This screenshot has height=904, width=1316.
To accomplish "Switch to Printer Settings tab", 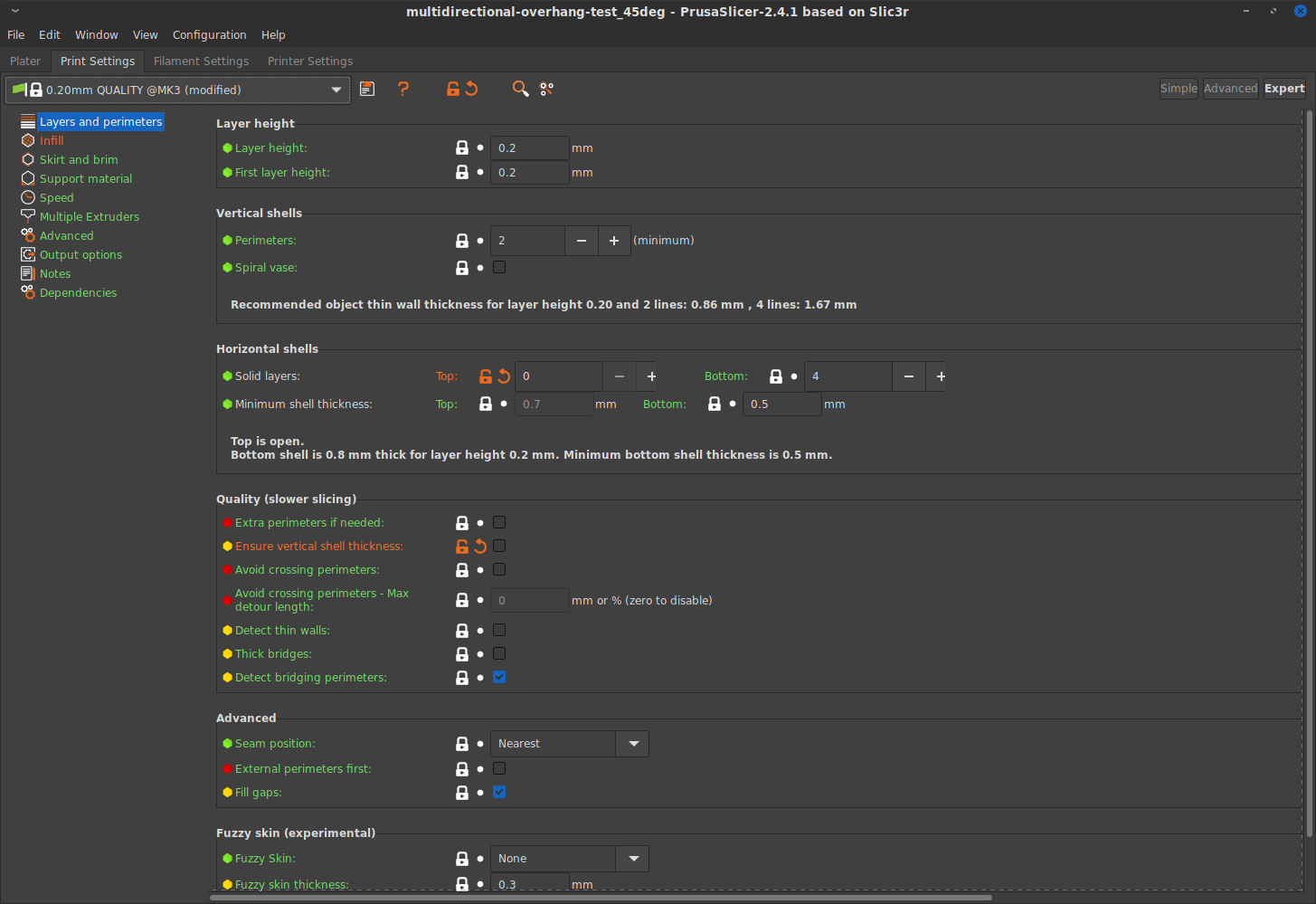I will point(310,61).
